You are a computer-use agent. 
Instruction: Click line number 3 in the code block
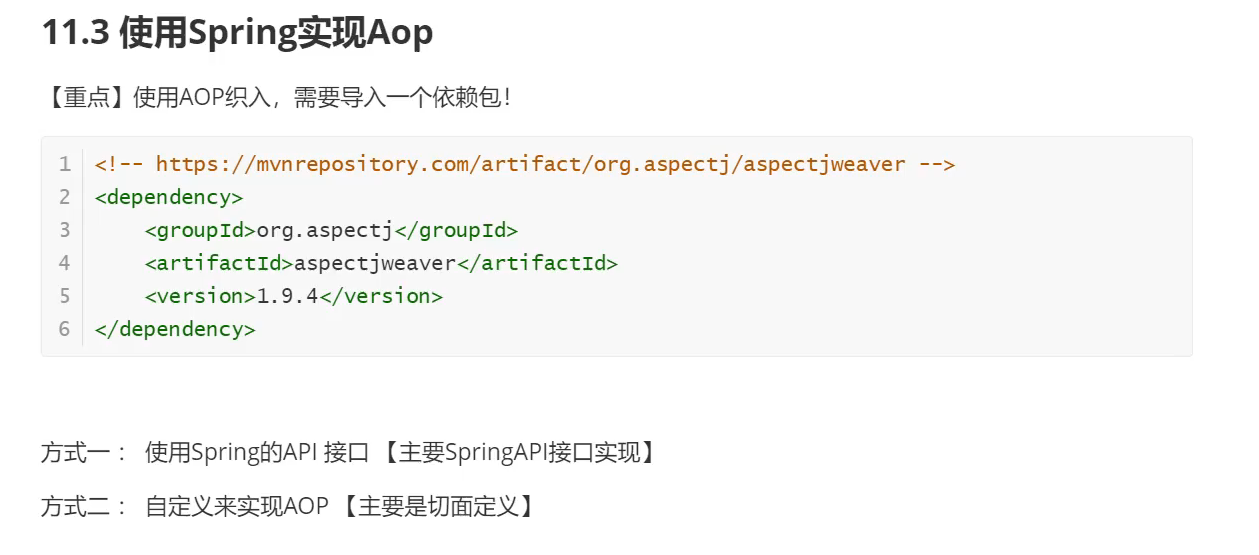coord(65,230)
